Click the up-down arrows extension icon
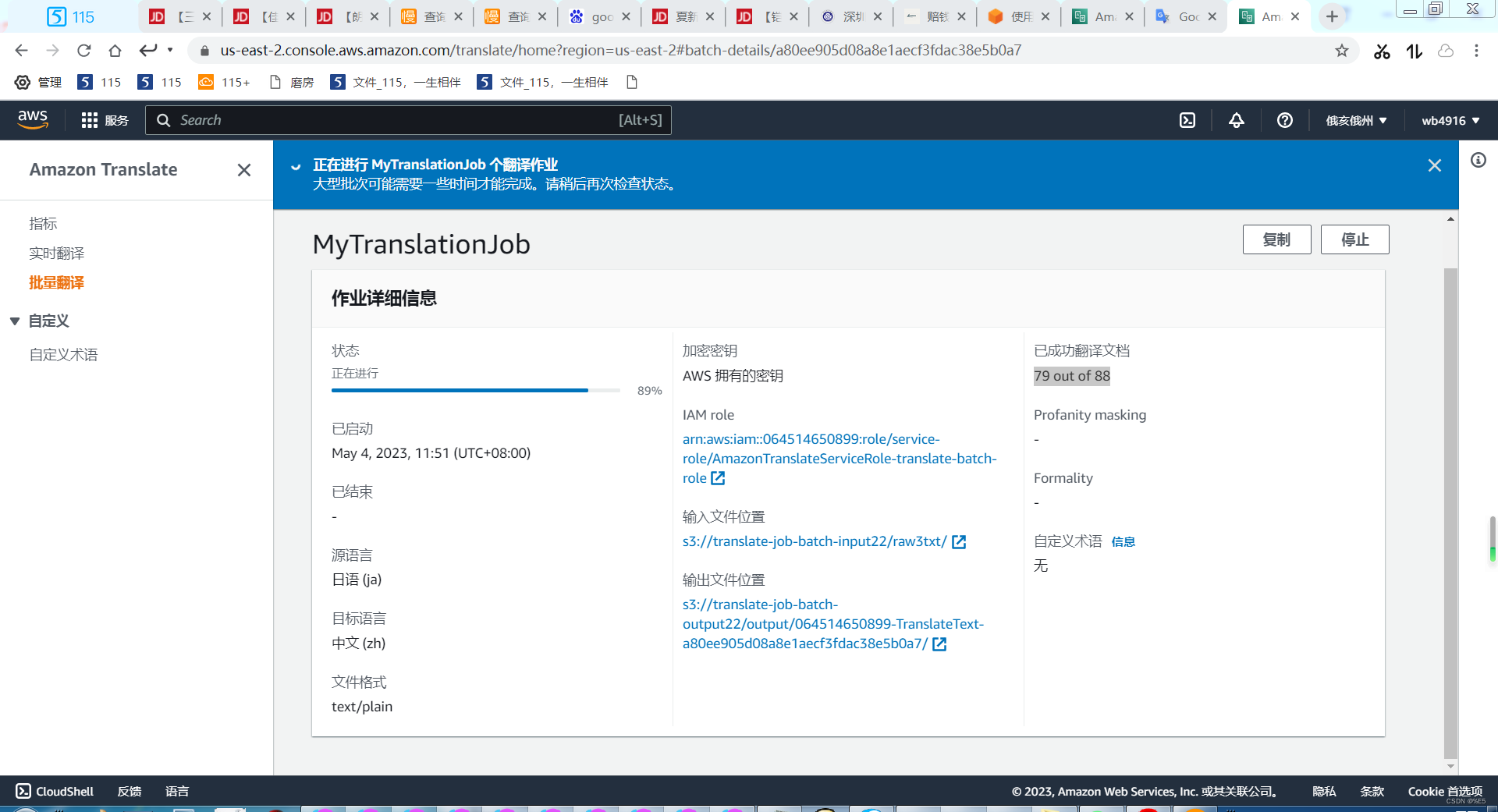This screenshot has height=812, width=1498. [x=1414, y=51]
